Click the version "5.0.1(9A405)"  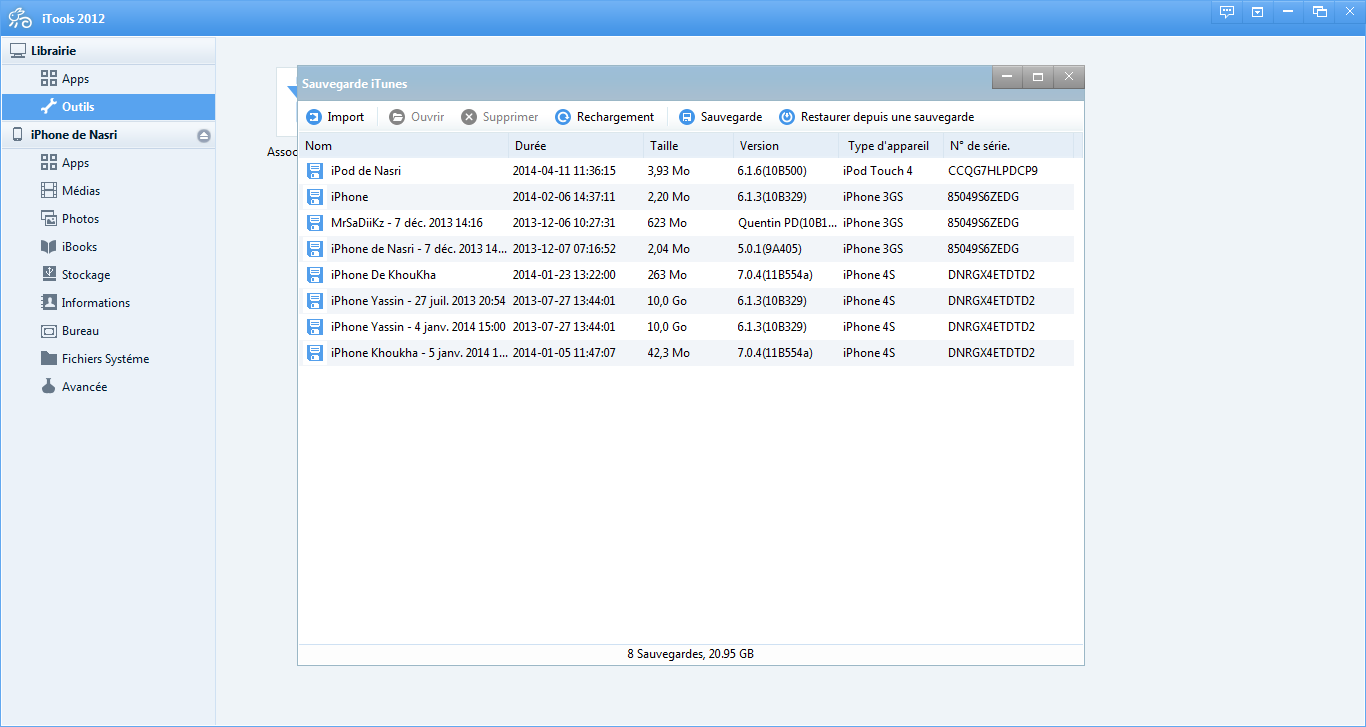769,249
